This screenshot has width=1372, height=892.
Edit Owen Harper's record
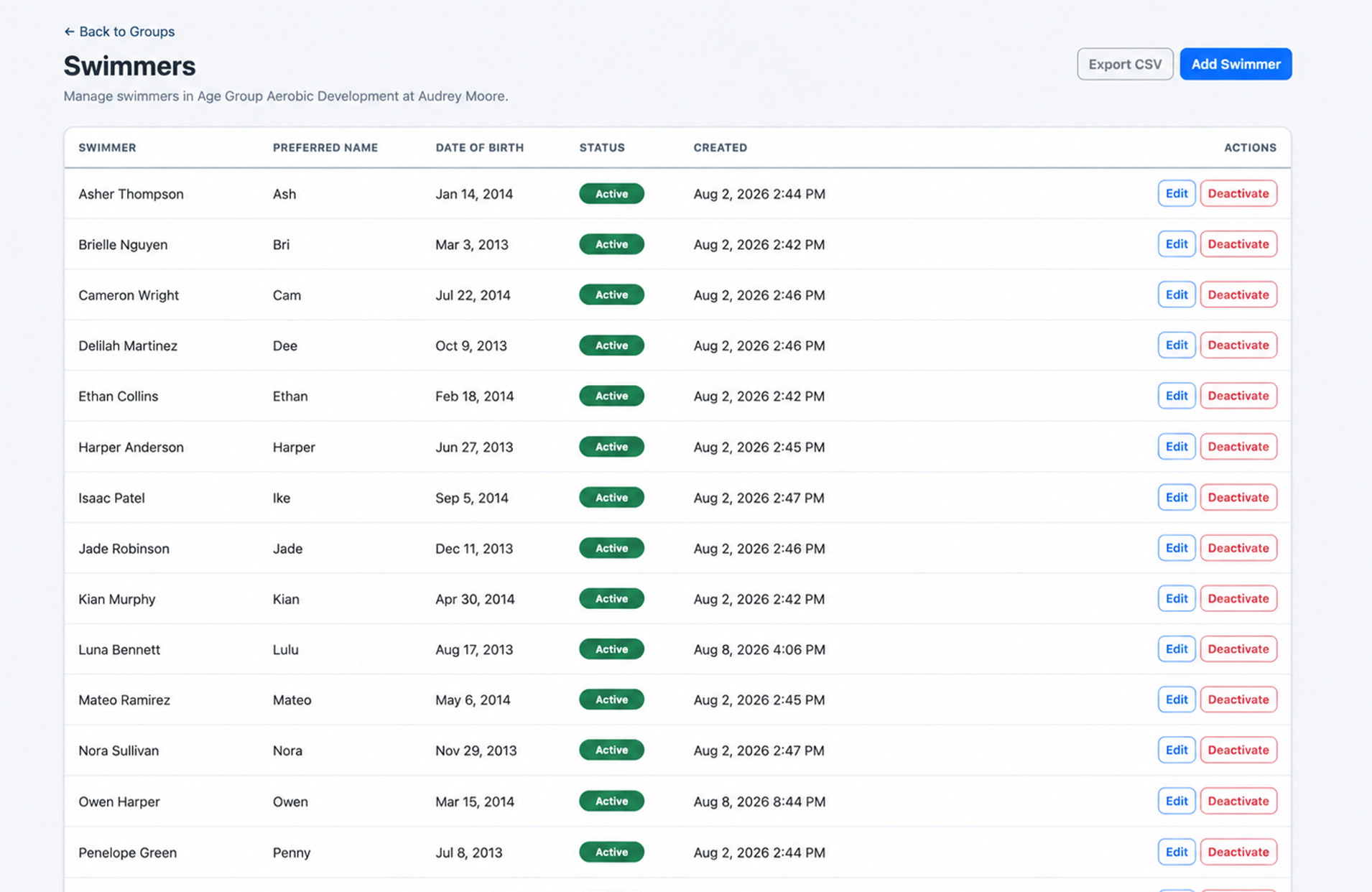(1177, 801)
